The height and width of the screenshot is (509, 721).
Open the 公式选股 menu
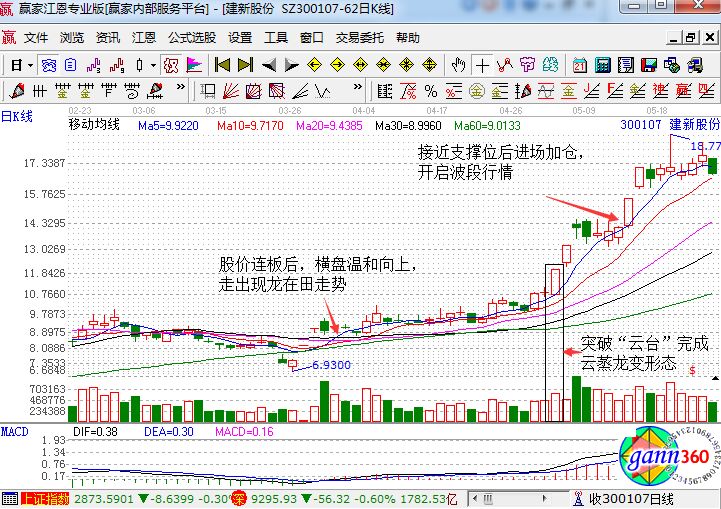click(x=191, y=38)
